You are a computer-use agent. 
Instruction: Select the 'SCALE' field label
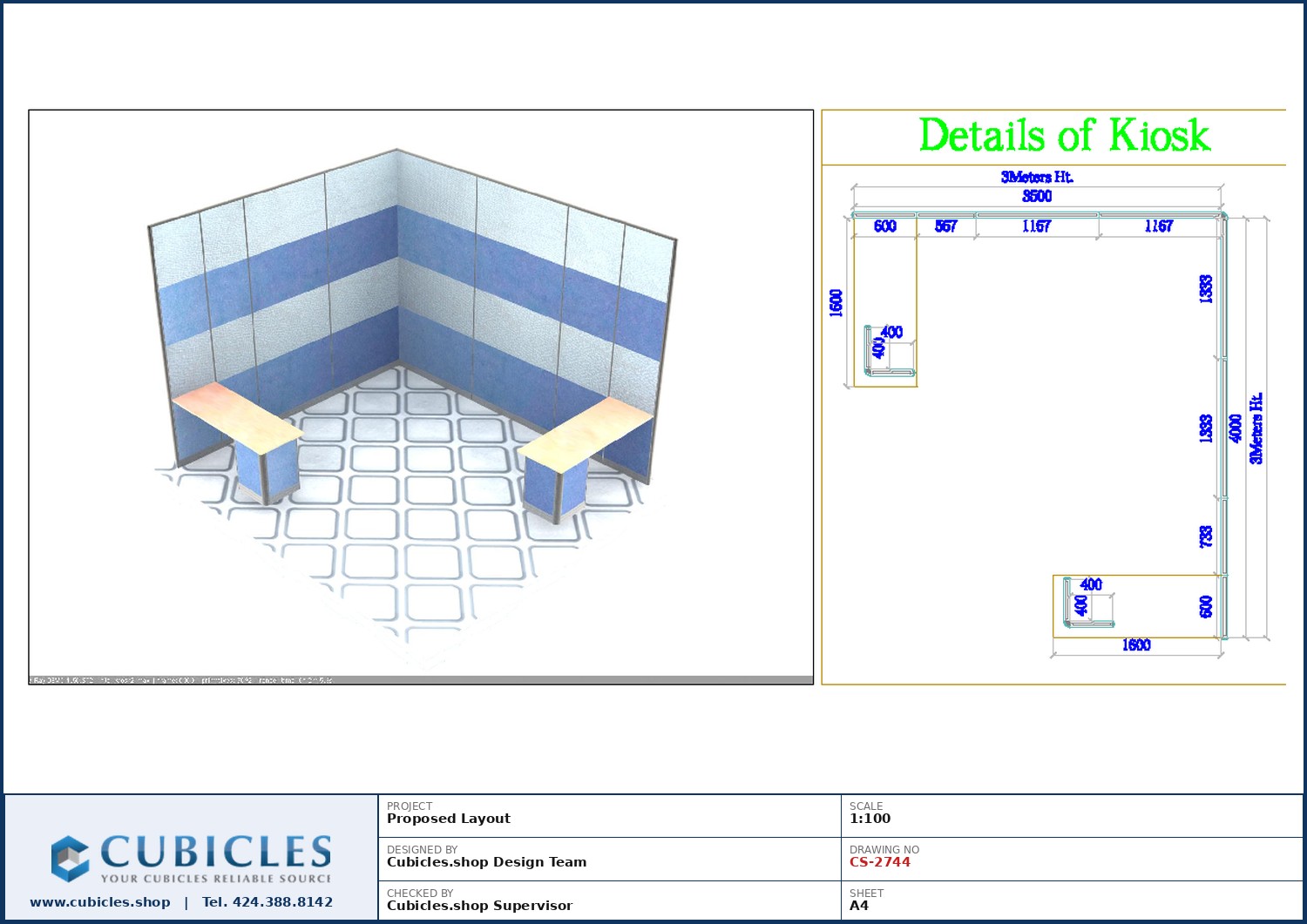tap(866, 806)
